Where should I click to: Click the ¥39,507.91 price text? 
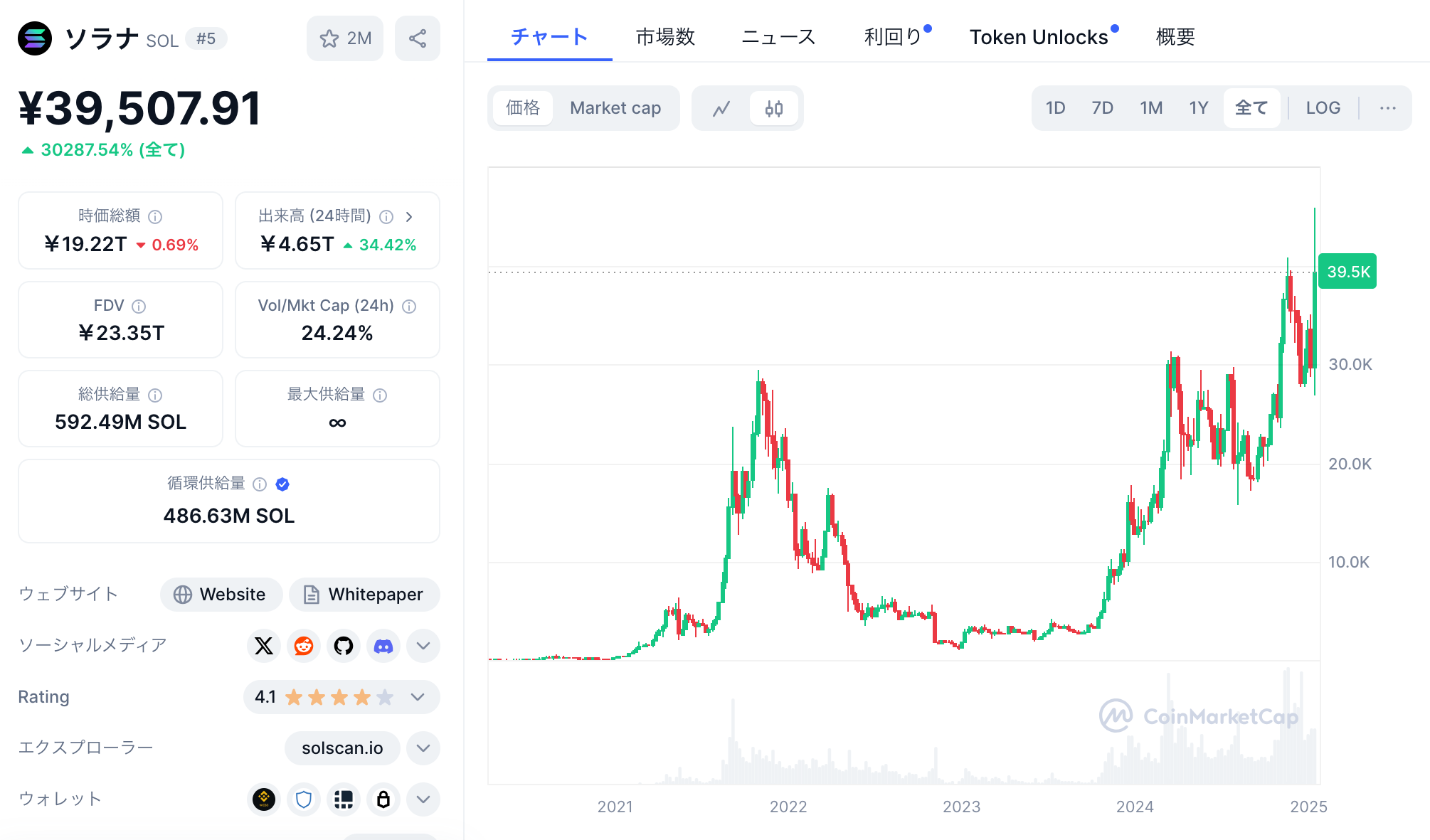[139, 109]
